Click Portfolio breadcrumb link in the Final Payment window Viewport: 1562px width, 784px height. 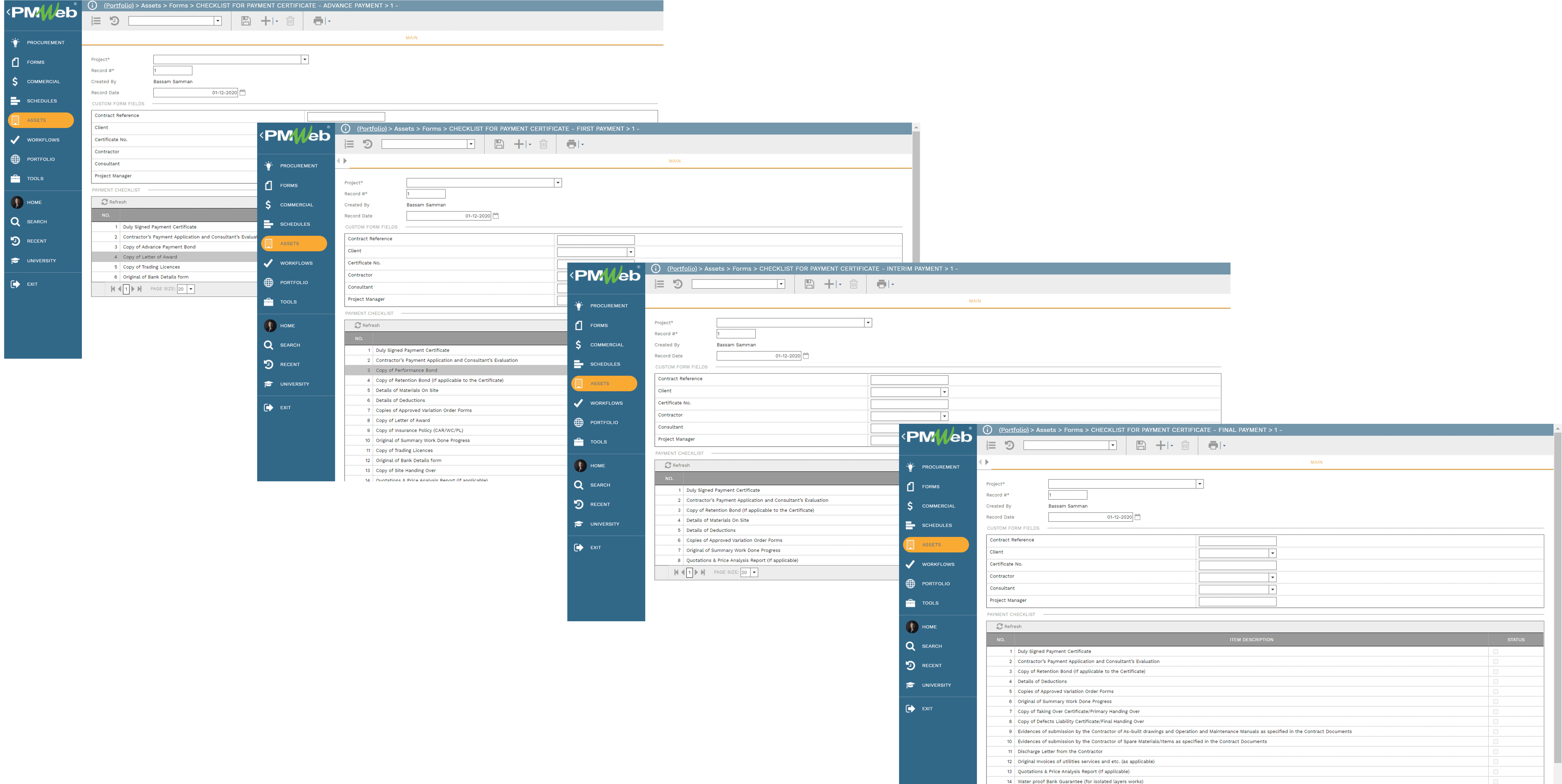tap(1014, 430)
